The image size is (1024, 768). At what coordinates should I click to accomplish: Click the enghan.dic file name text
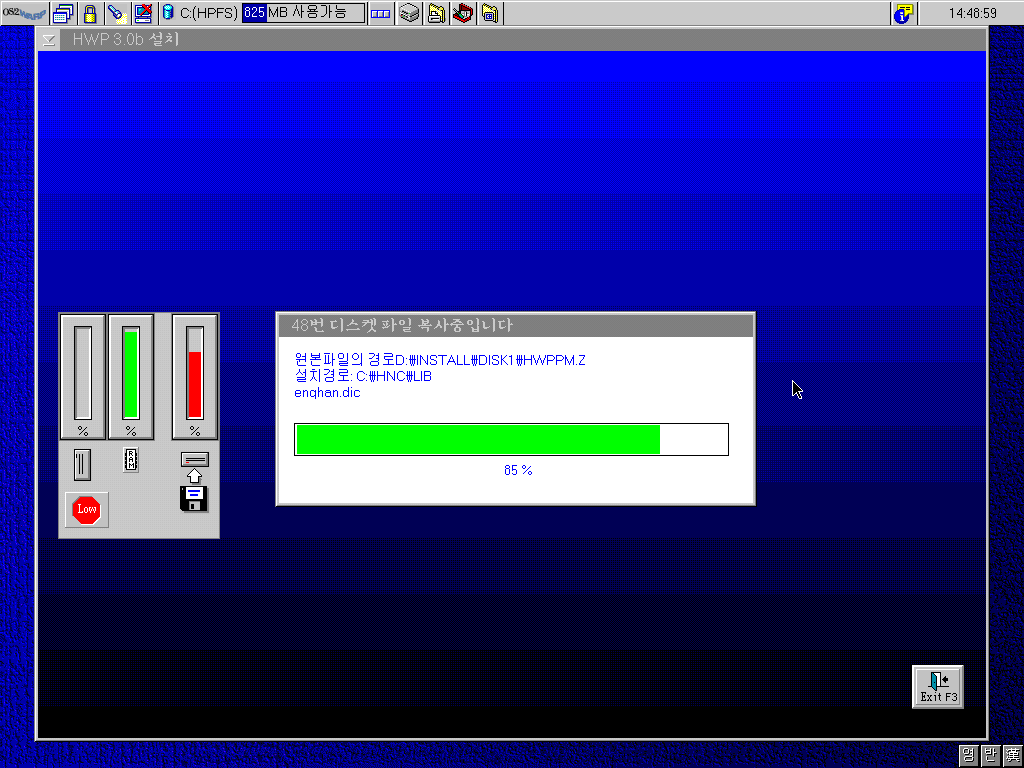327,392
